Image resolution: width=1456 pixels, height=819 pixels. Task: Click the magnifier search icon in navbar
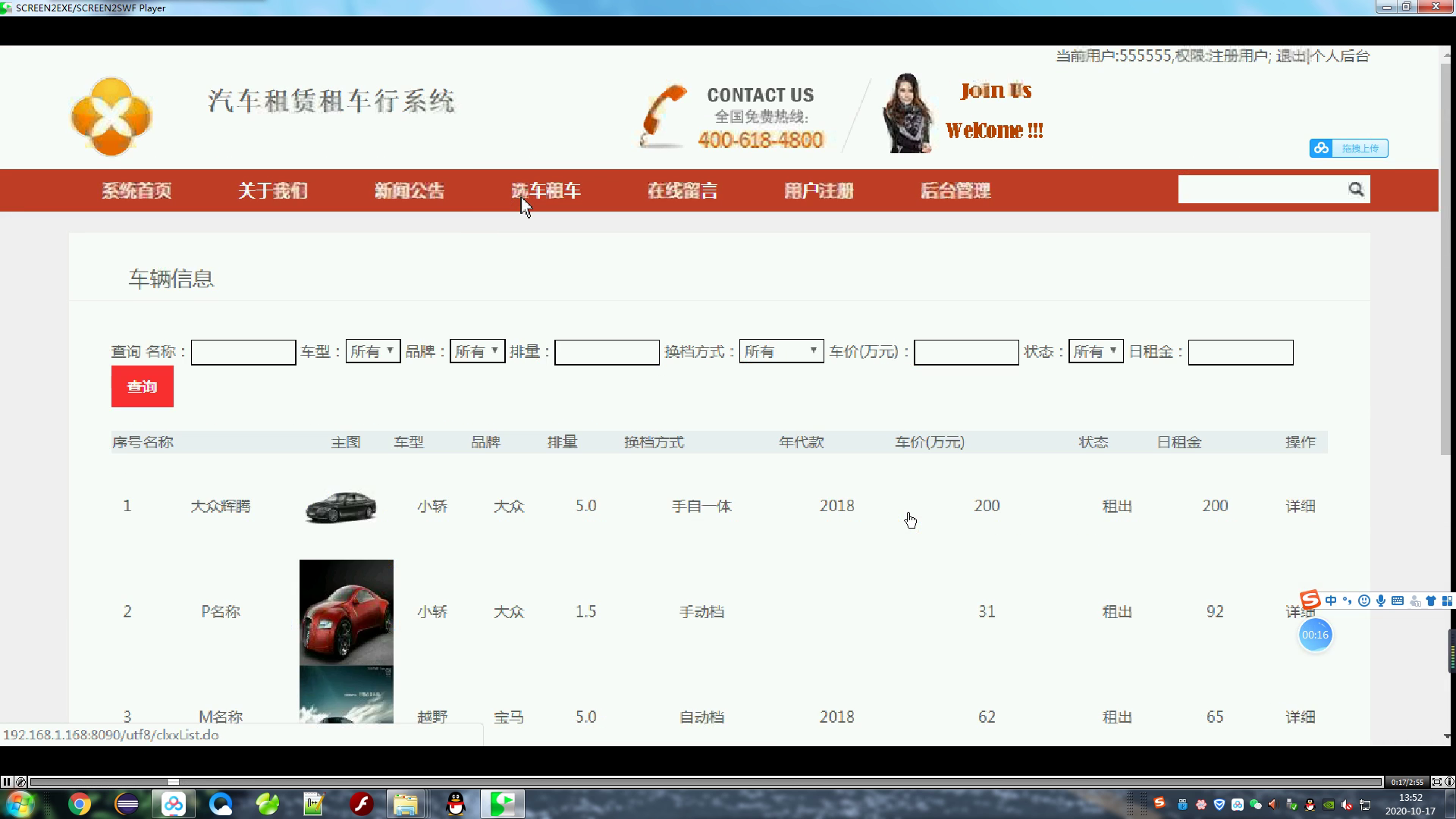[1356, 190]
